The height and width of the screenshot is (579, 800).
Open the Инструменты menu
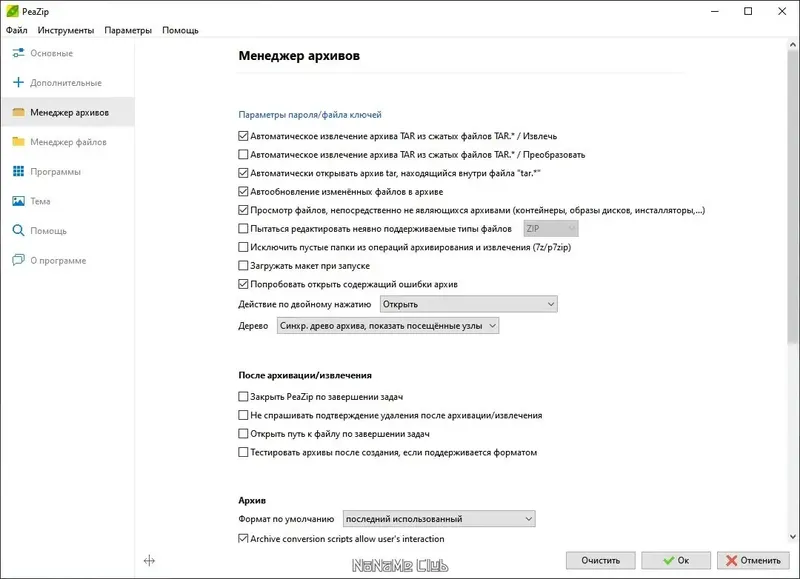coord(66,30)
